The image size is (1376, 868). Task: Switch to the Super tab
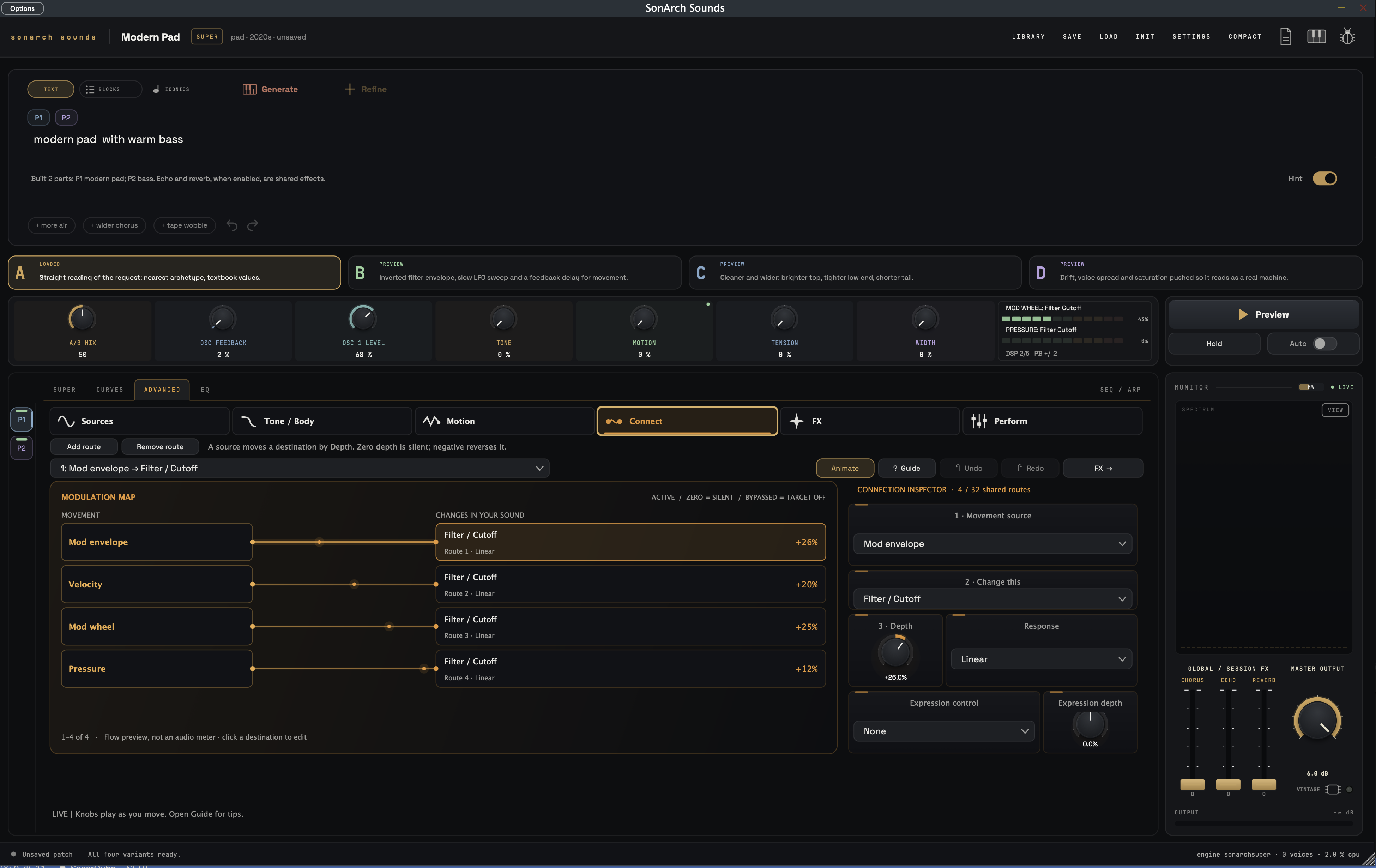pos(65,389)
